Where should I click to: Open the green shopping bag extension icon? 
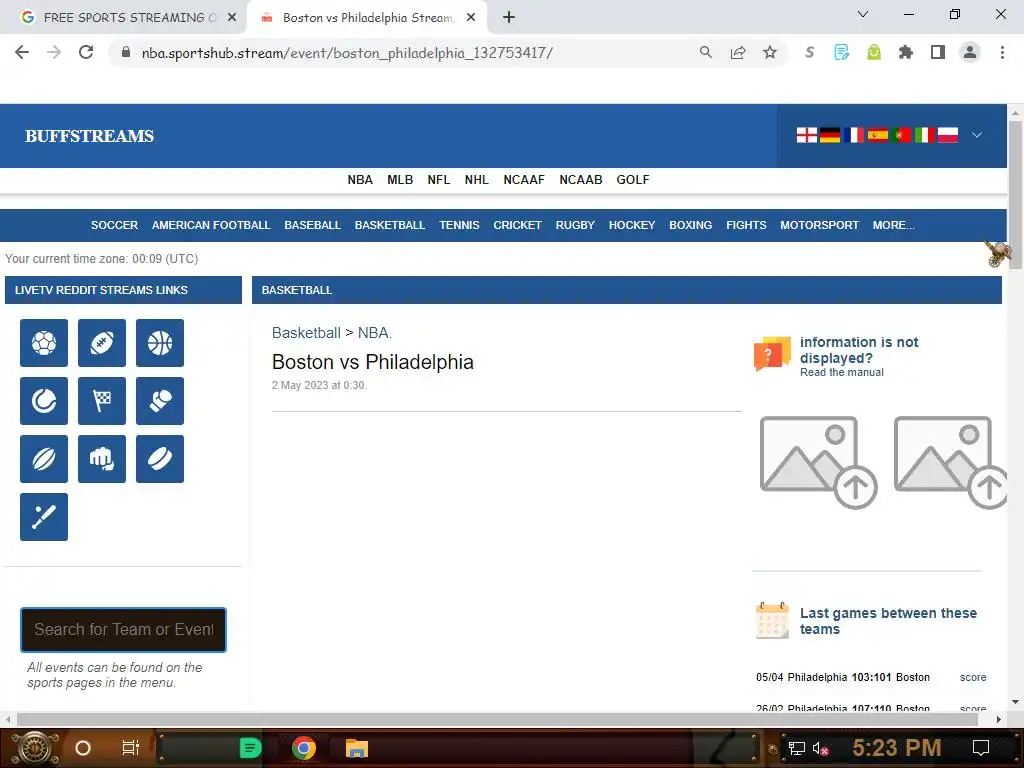[874, 52]
